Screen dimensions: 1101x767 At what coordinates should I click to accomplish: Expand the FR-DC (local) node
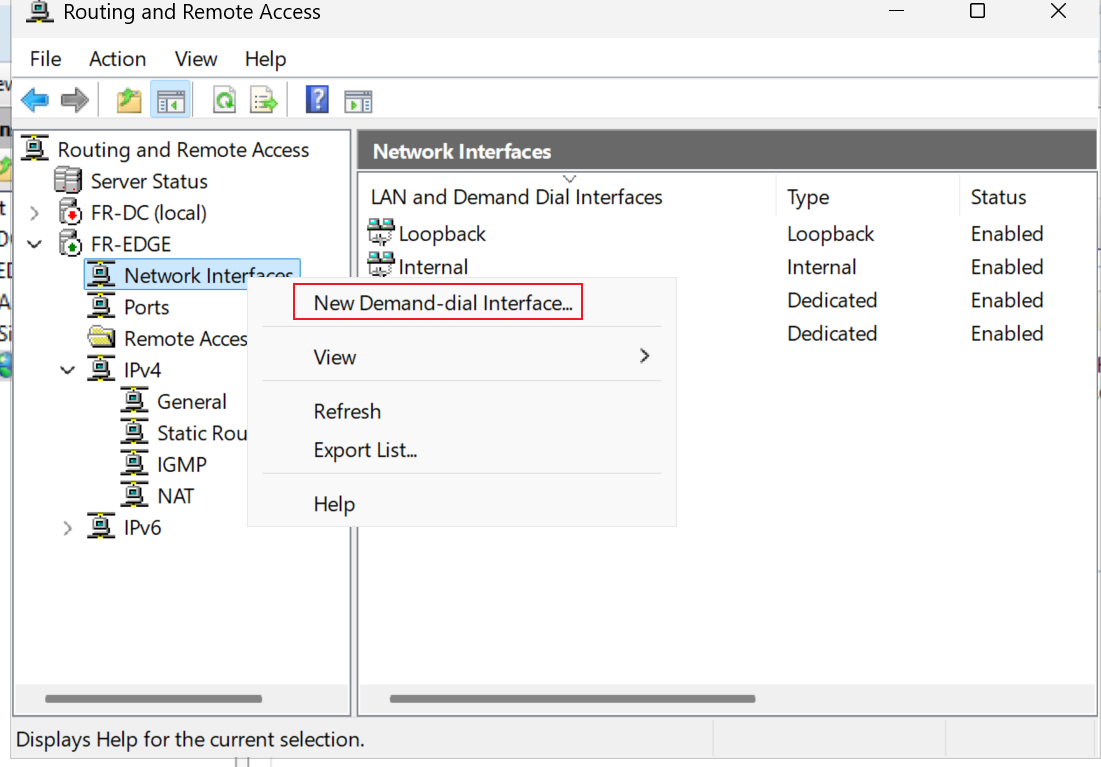[x=34, y=213]
